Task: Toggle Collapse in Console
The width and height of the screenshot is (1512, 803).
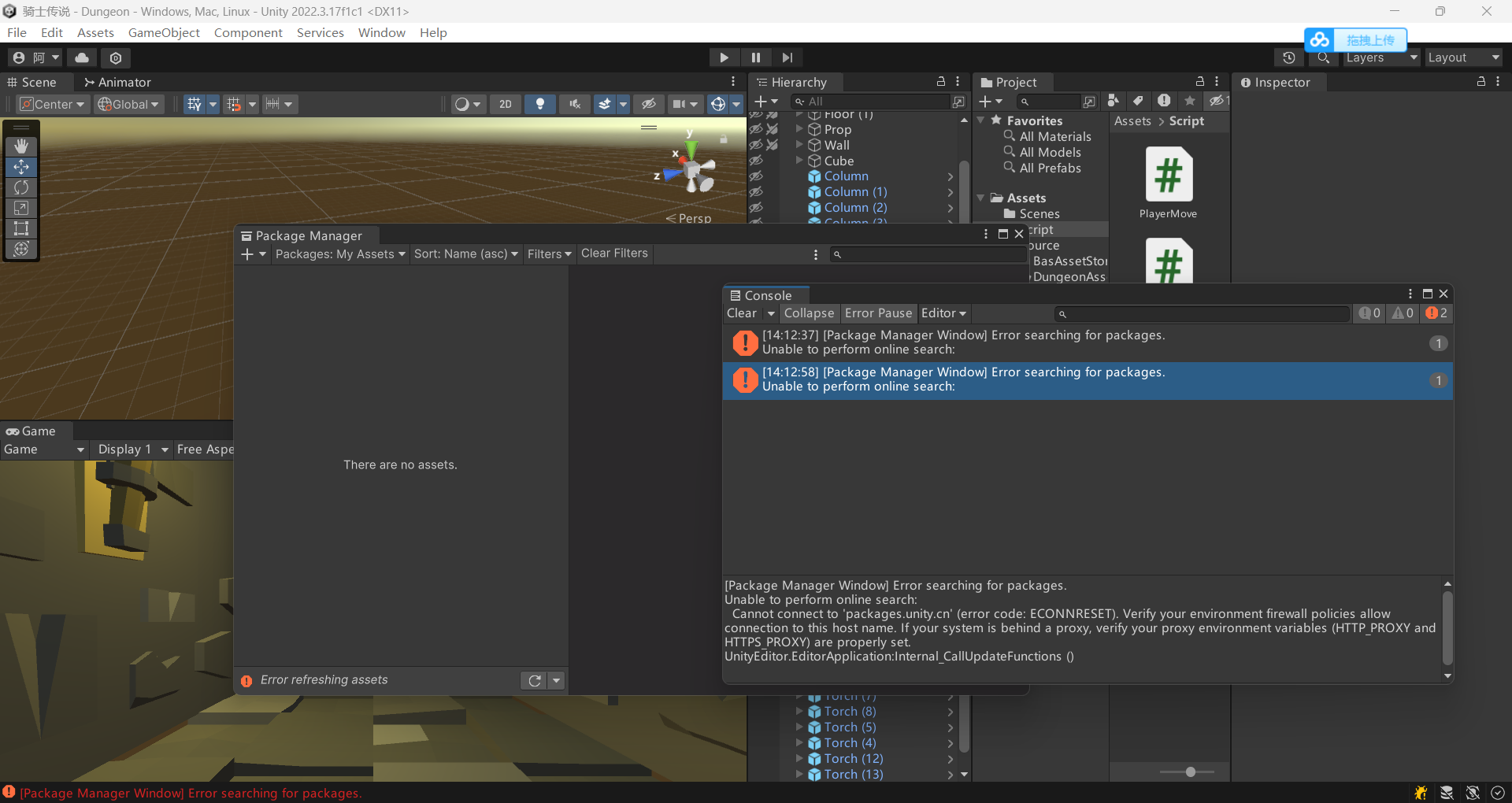Action: (x=809, y=313)
